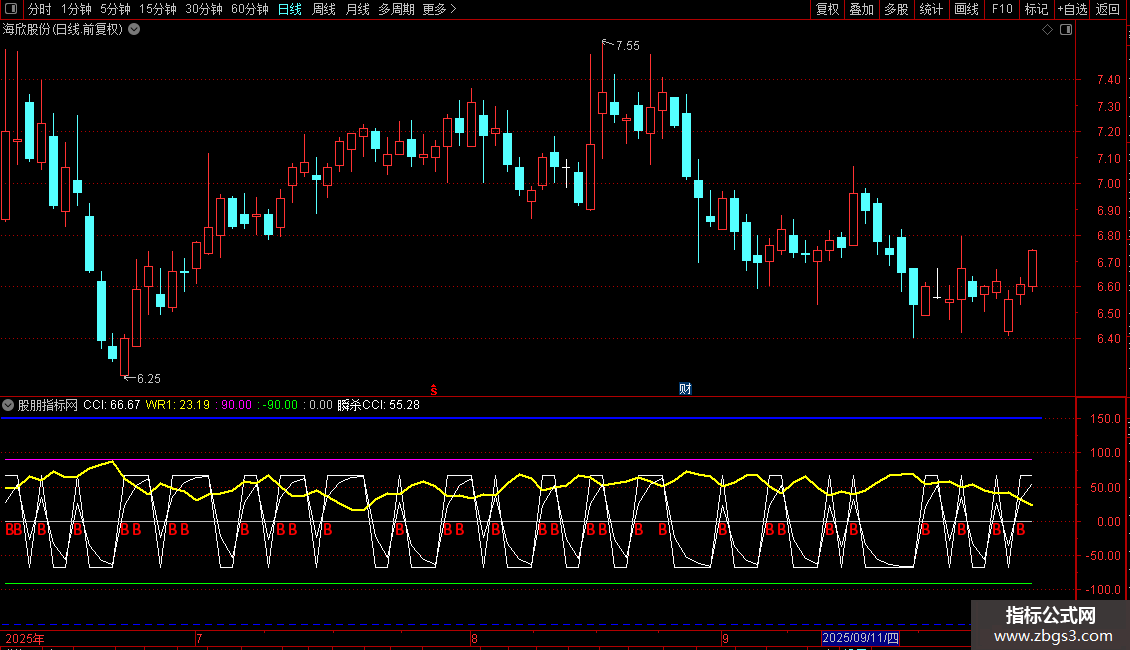Switch to the 分时 intraday tab
The width and height of the screenshot is (1130, 650).
(39, 10)
